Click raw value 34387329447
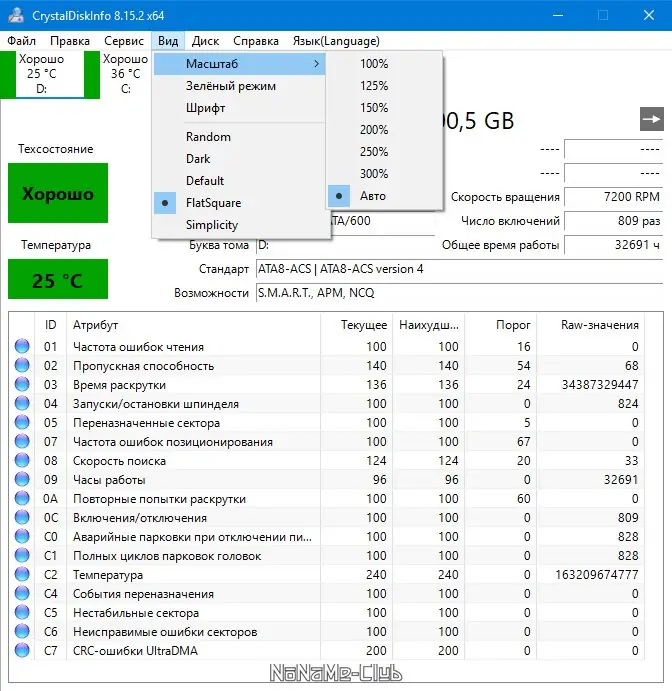672x691 pixels. (600, 385)
